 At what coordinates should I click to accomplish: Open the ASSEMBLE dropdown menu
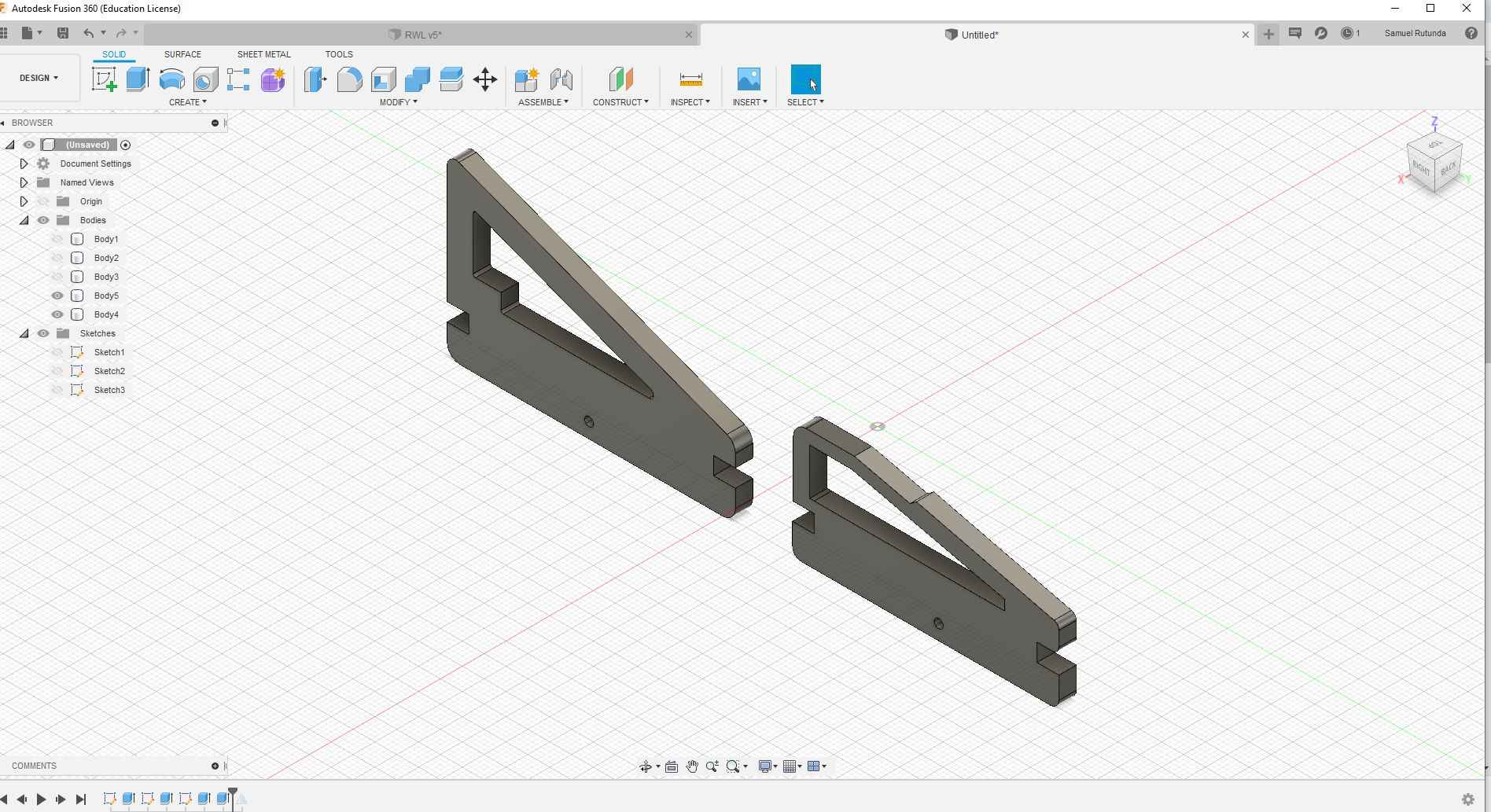(543, 102)
